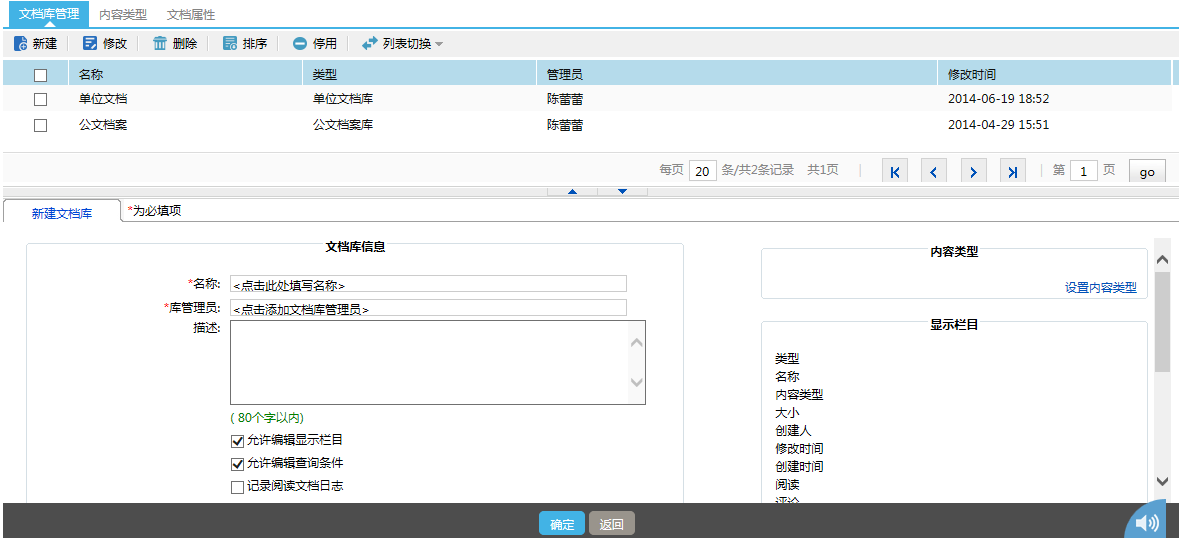The width and height of the screenshot is (1179, 538).
Task: Go to the first page of records
Action: click(x=895, y=172)
